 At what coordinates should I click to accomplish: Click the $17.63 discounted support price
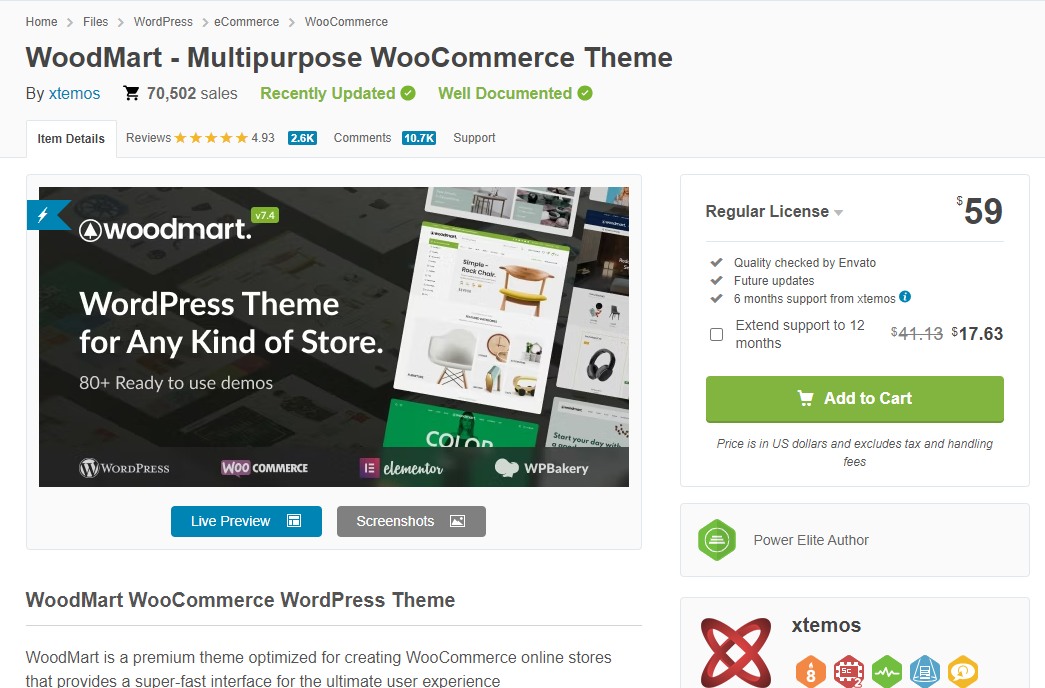tap(977, 333)
